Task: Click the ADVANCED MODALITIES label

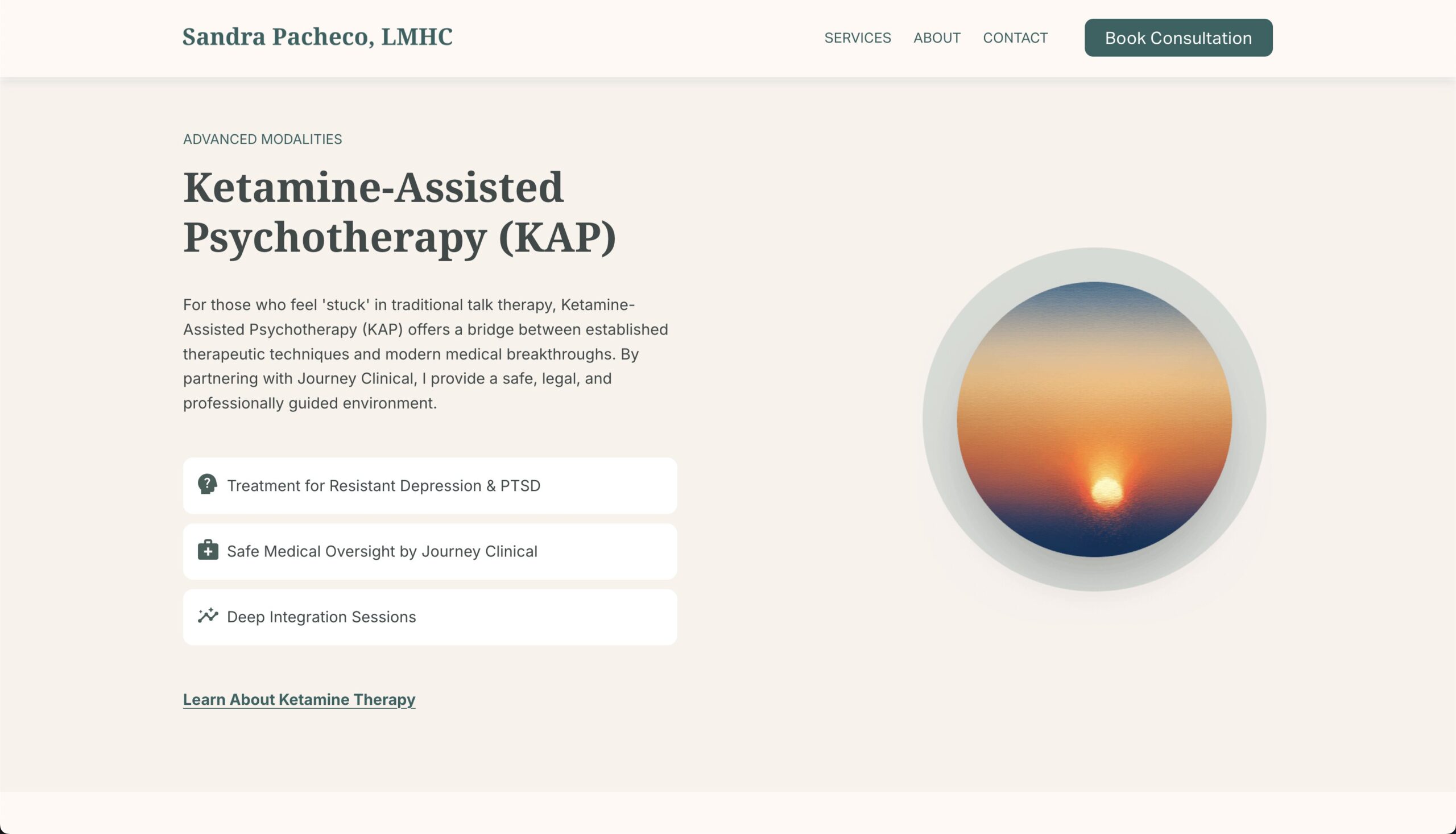Action: 262,139
